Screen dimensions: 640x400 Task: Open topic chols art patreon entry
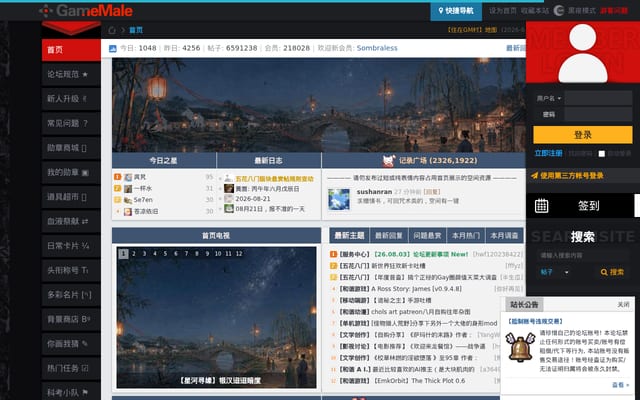click(x=420, y=312)
